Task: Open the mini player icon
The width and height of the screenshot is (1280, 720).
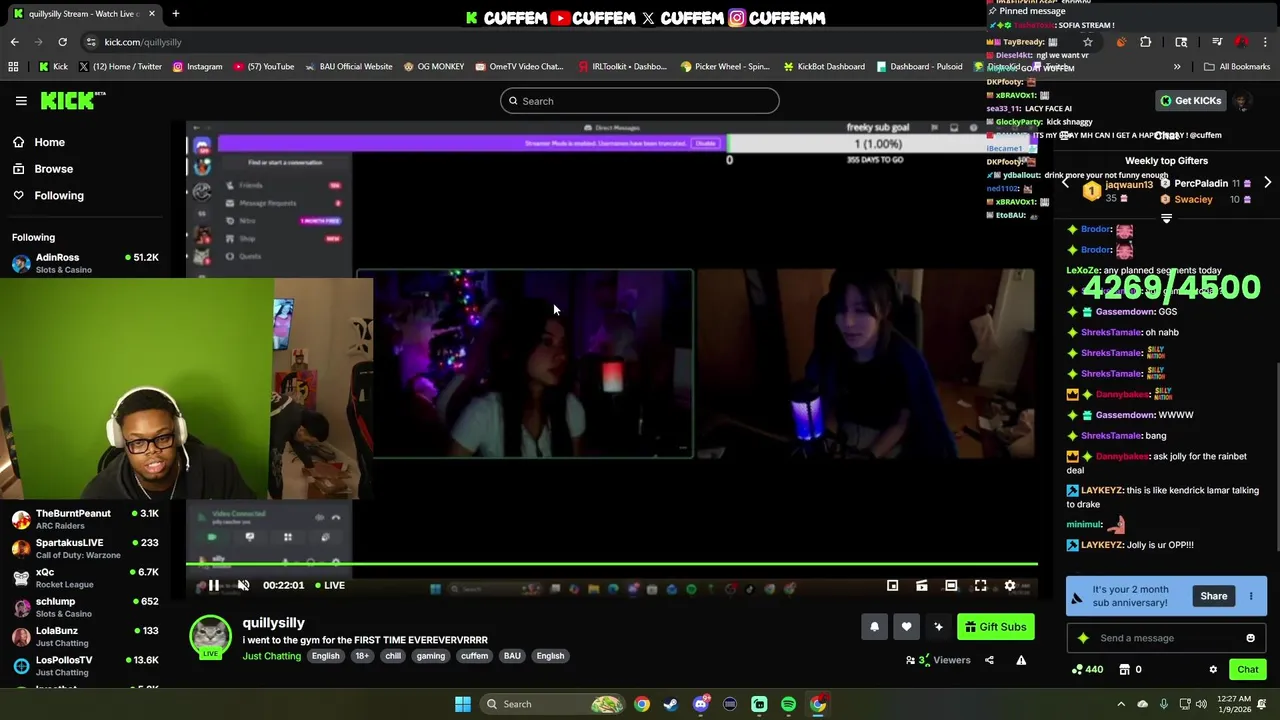Action: (893, 586)
